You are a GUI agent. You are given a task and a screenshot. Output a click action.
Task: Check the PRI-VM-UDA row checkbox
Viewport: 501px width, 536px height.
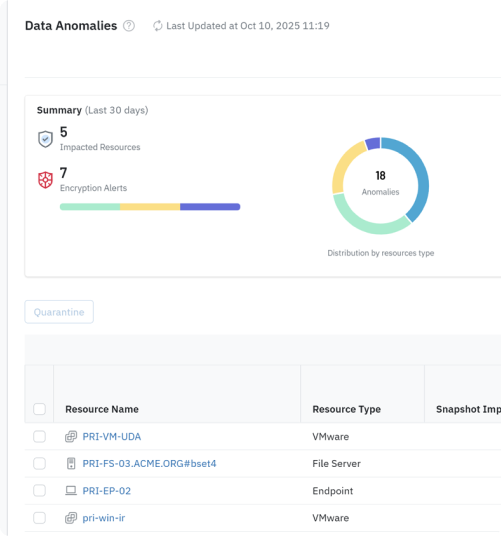[39, 437]
